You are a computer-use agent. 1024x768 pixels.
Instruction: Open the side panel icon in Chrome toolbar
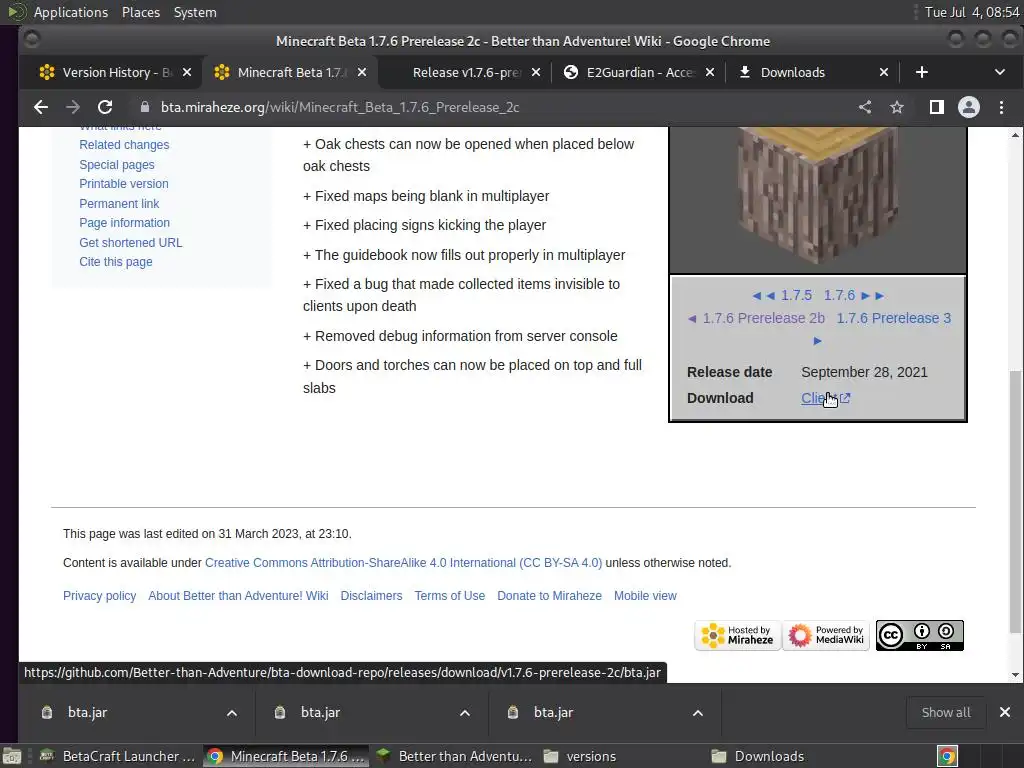tap(936, 107)
